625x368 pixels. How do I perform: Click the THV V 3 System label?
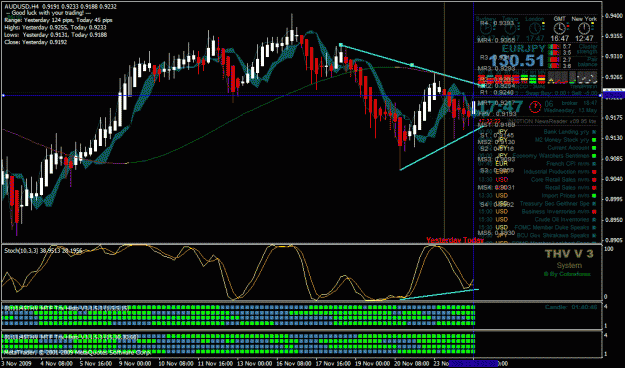tap(569, 258)
